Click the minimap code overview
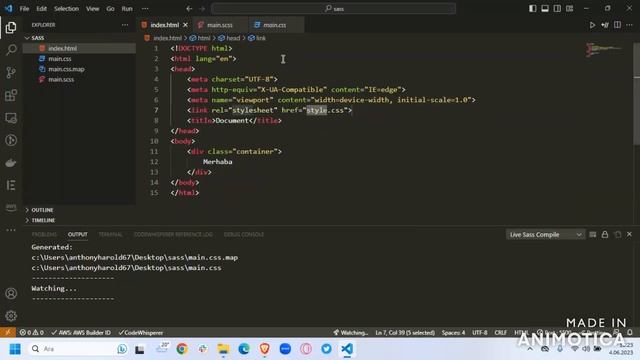This screenshot has height=360, width=640. [604, 50]
